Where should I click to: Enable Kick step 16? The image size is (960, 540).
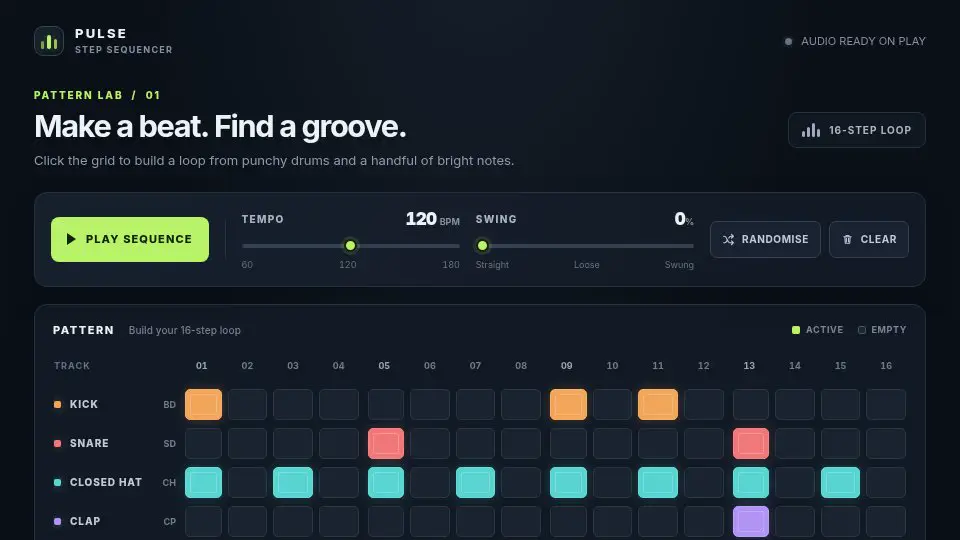[886, 404]
